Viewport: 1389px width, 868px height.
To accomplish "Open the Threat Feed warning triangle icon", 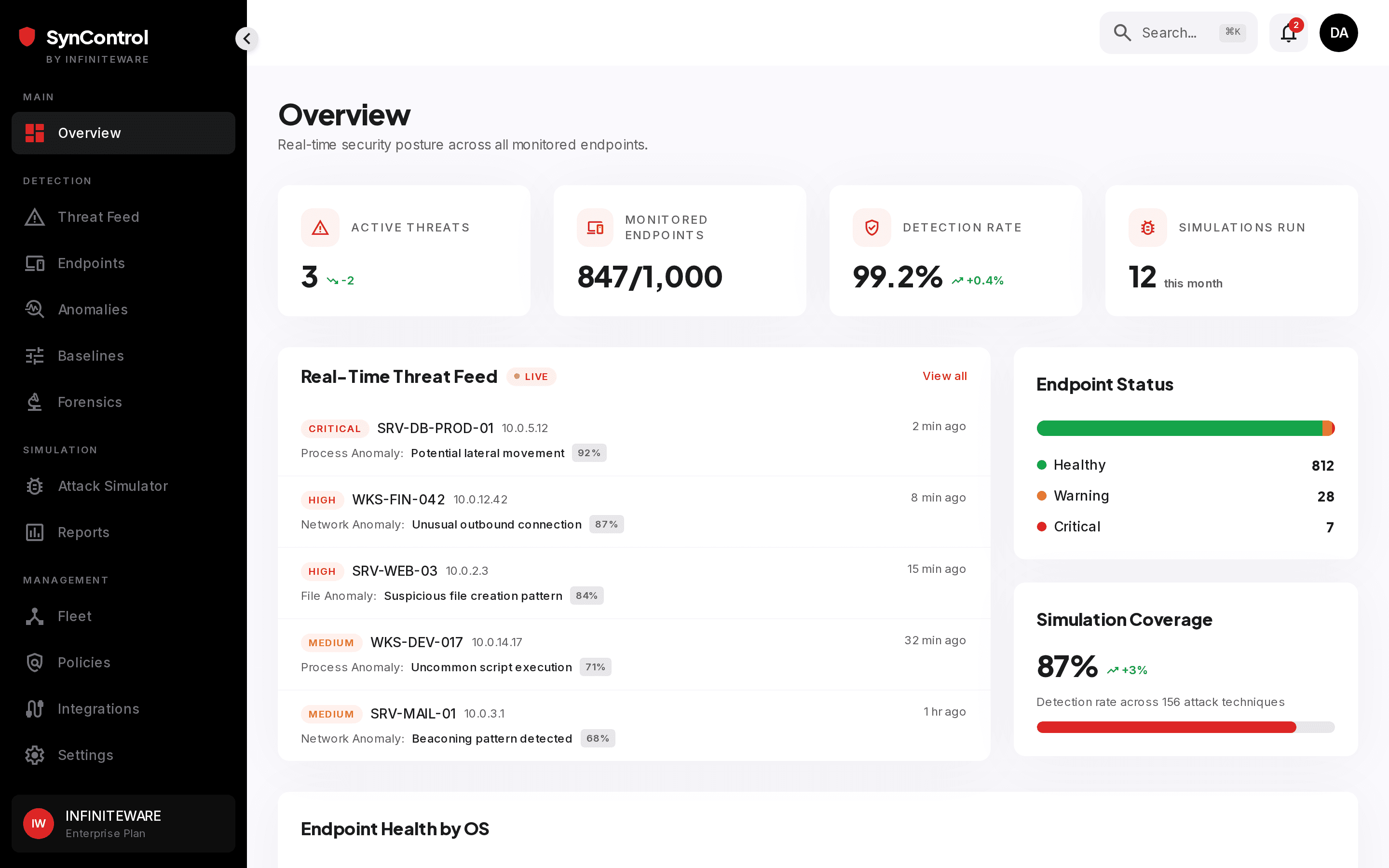I will (x=34, y=217).
